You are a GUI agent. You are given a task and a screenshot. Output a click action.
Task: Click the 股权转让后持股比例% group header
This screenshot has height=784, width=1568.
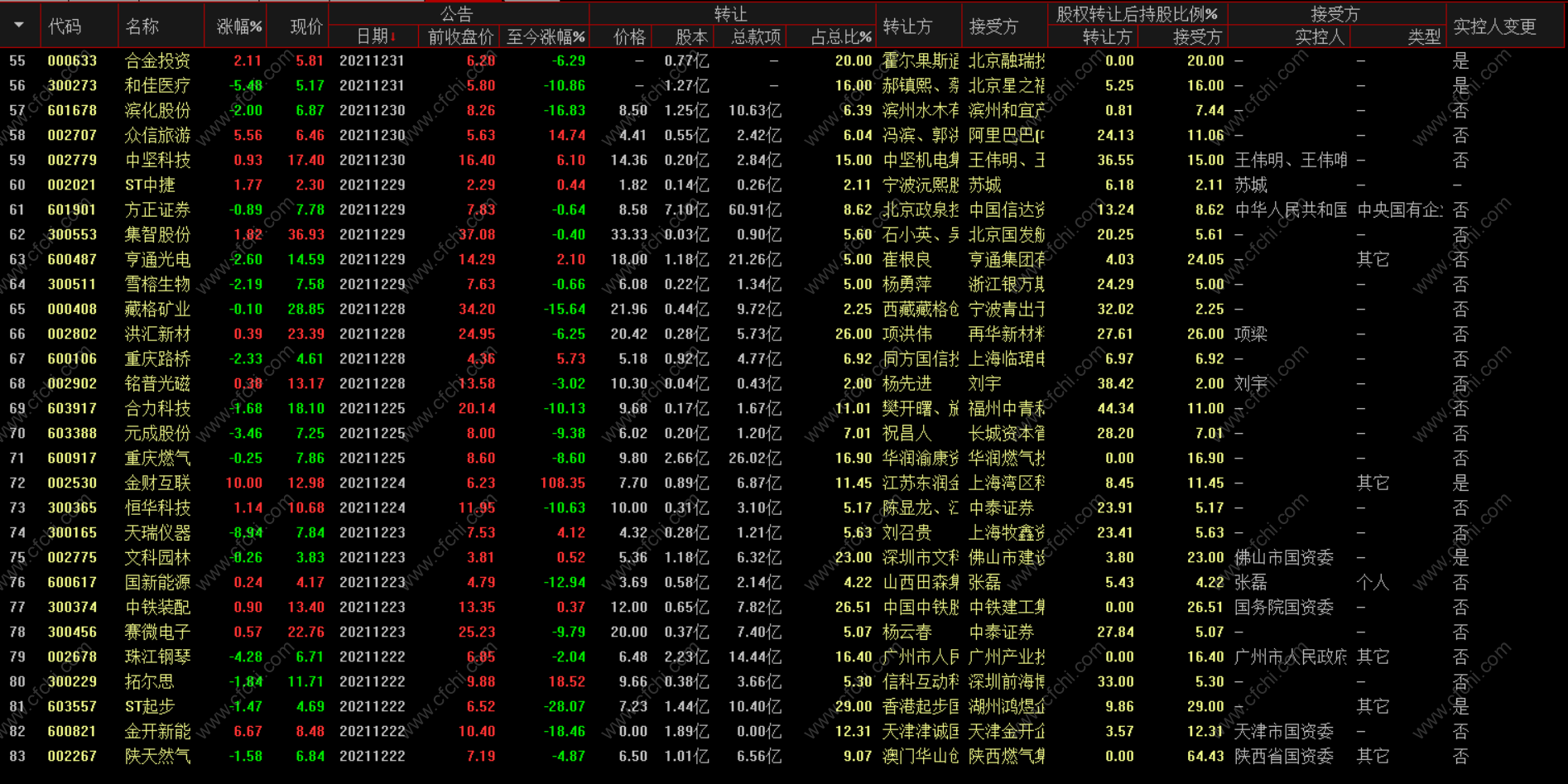click(1137, 13)
